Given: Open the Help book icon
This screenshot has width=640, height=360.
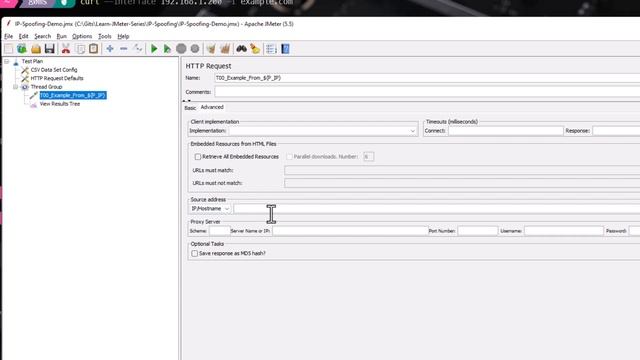Looking at the screenshot, I should [285, 49].
